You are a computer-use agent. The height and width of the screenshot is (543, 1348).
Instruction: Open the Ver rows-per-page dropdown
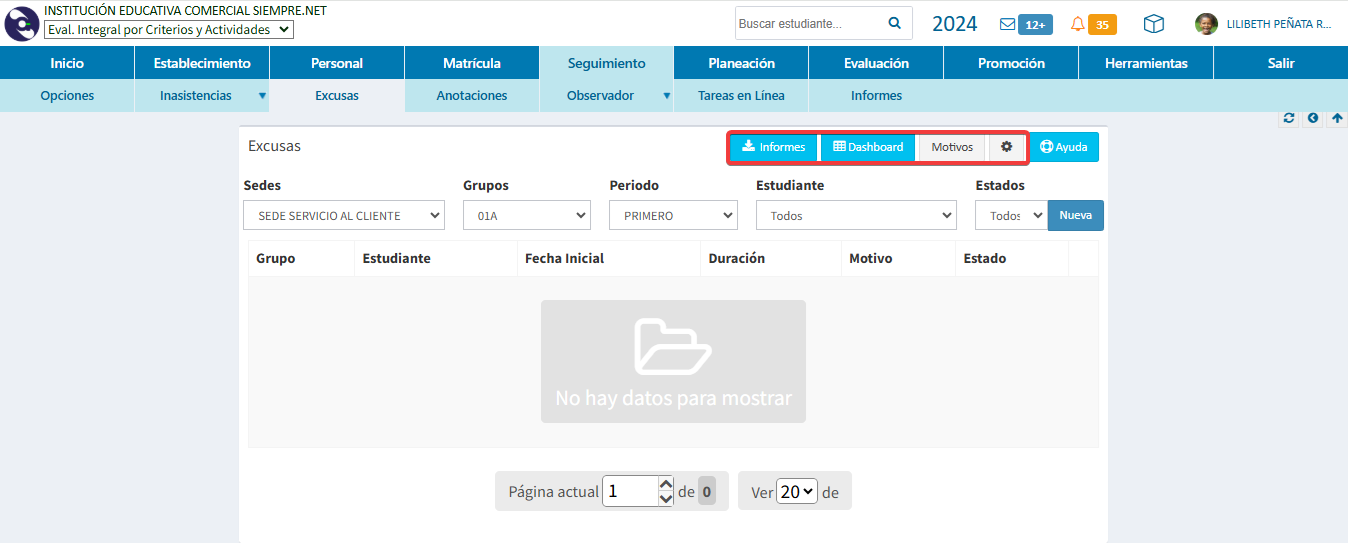797,492
